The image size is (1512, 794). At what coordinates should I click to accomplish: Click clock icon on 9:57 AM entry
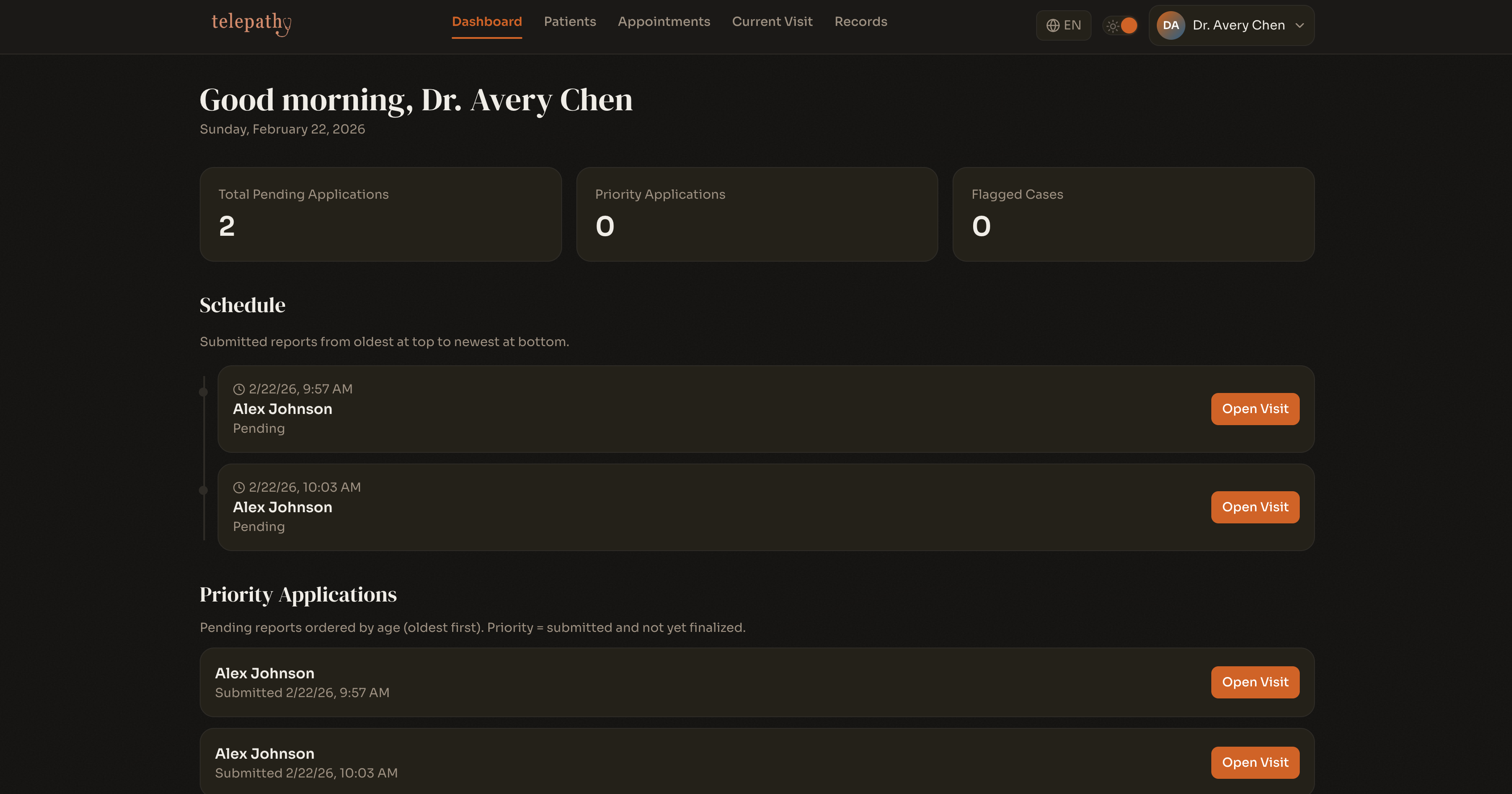(x=239, y=389)
